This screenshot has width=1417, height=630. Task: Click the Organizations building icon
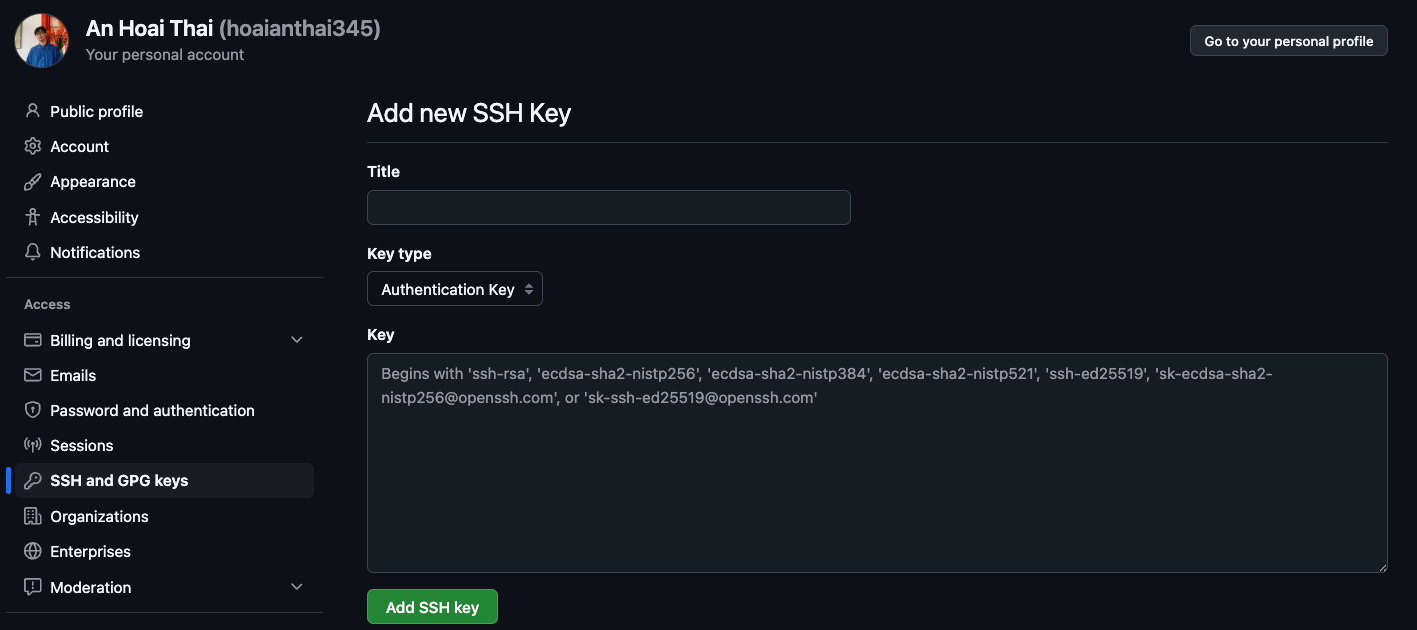tap(33, 516)
